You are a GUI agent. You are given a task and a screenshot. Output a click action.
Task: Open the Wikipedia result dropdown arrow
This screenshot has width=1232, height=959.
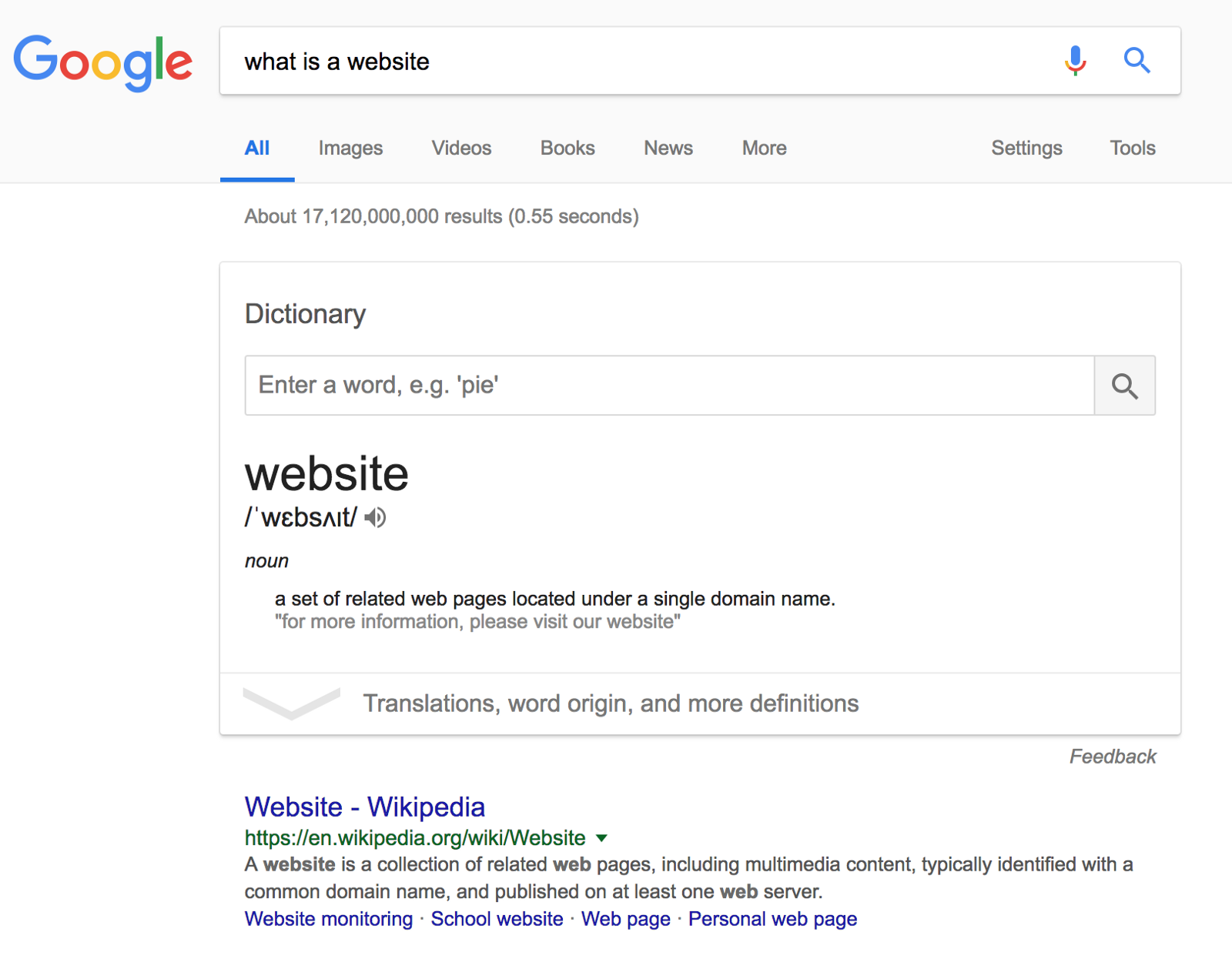602,838
